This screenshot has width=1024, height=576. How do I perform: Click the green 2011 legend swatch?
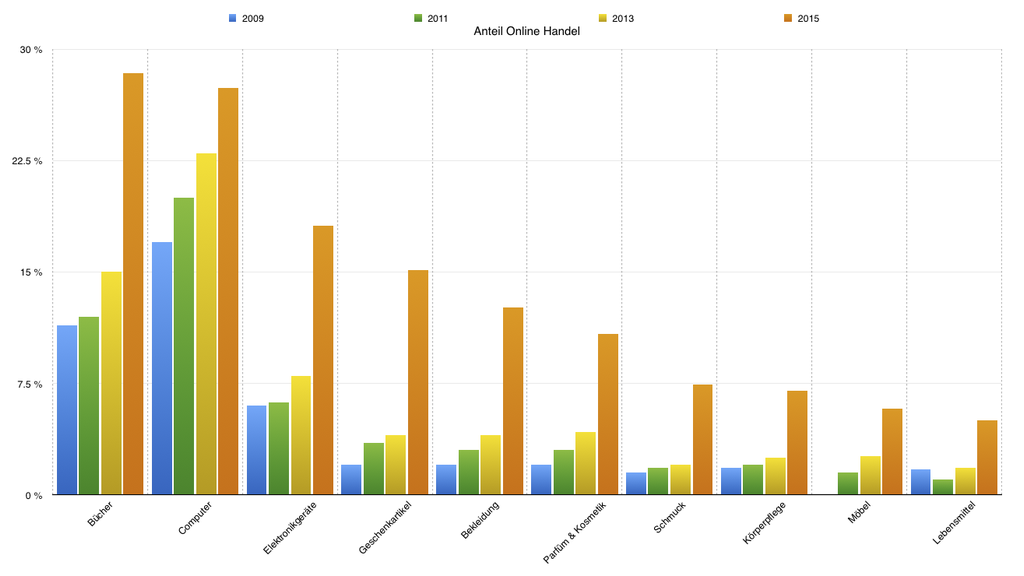418,18
